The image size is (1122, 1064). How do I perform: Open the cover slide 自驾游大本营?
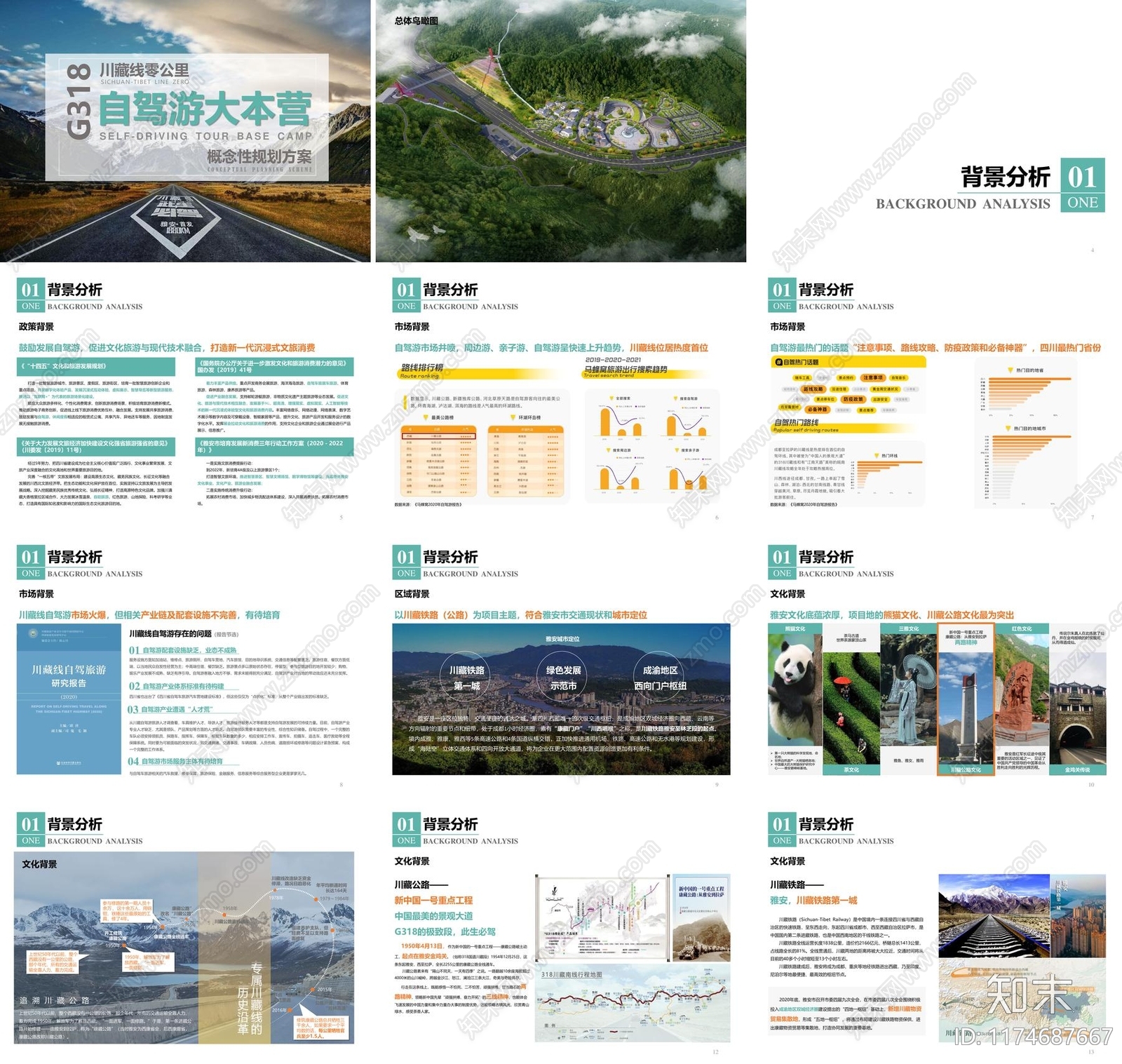[x=185, y=131]
